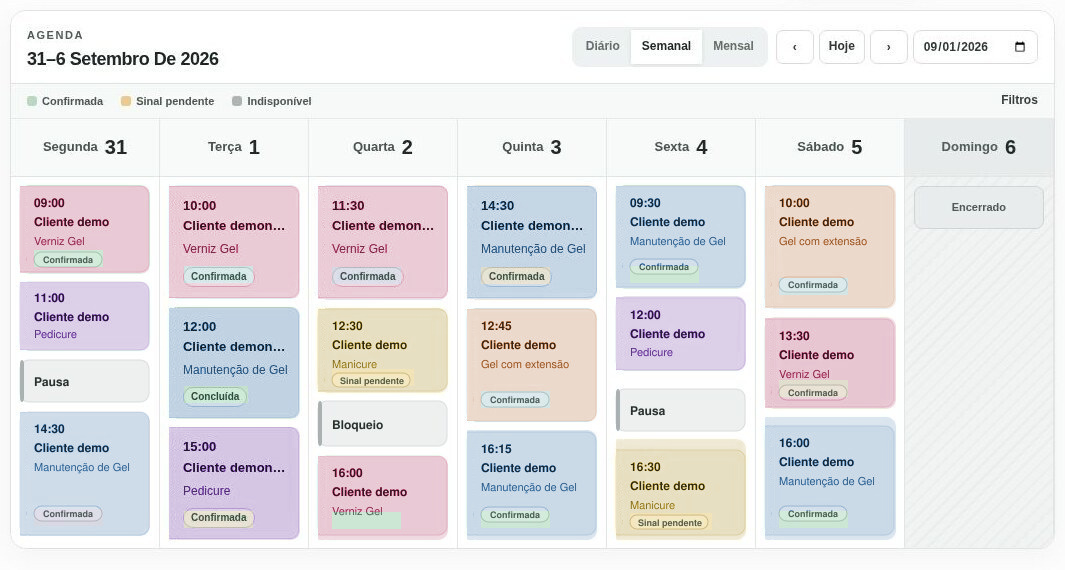
Task: Open Monday 11:00 Pedicure appointment
Action: [x=85, y=316]
